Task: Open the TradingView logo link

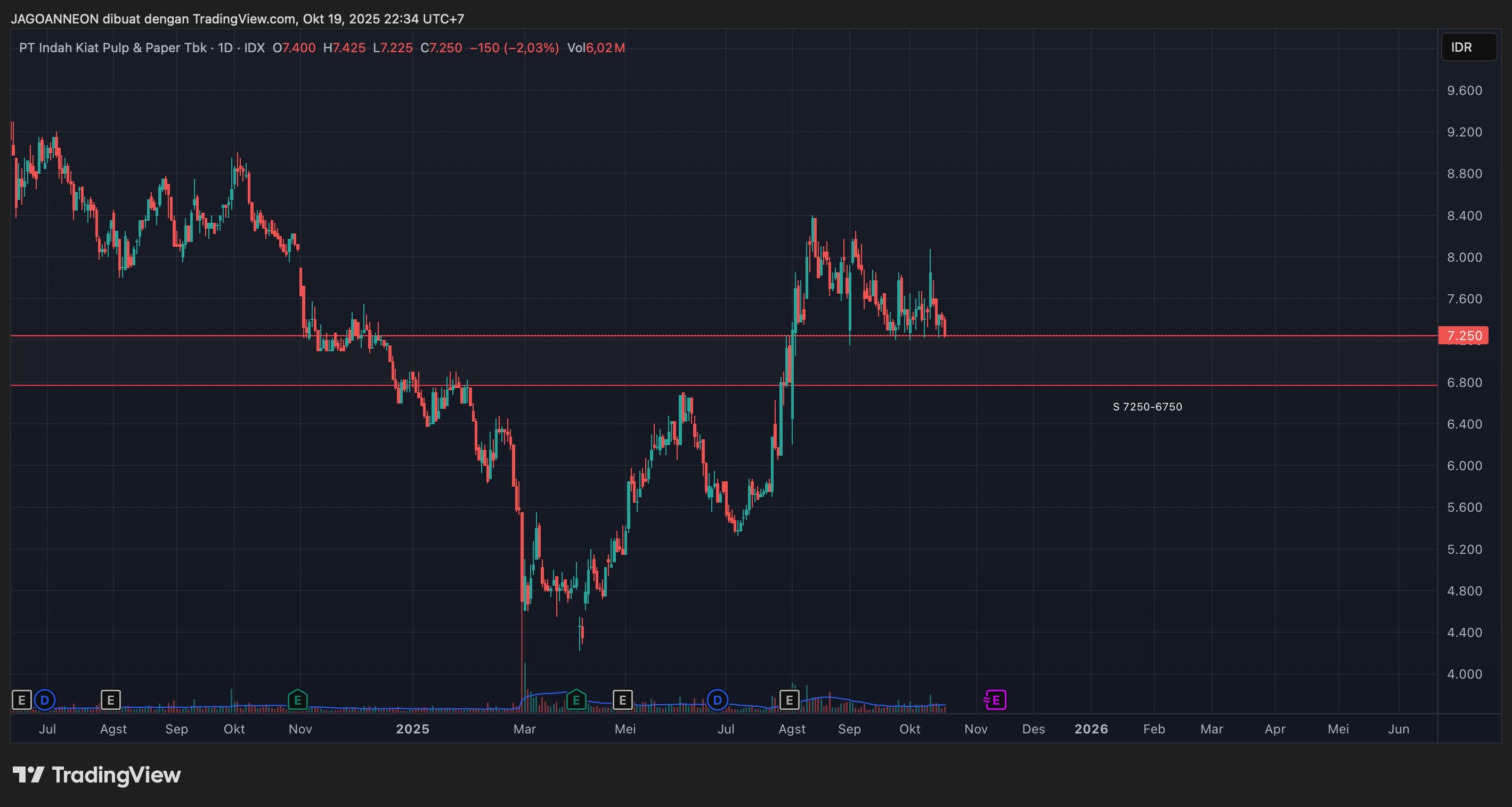Action: (97, 774)
